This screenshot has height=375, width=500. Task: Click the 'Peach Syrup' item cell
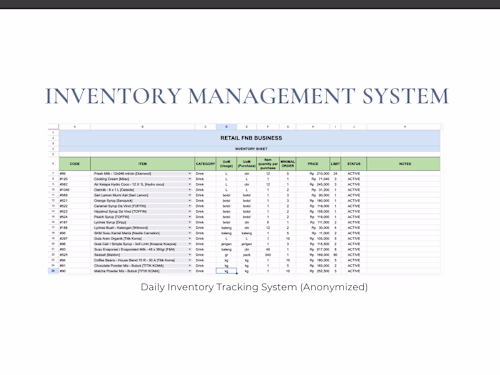142,217
